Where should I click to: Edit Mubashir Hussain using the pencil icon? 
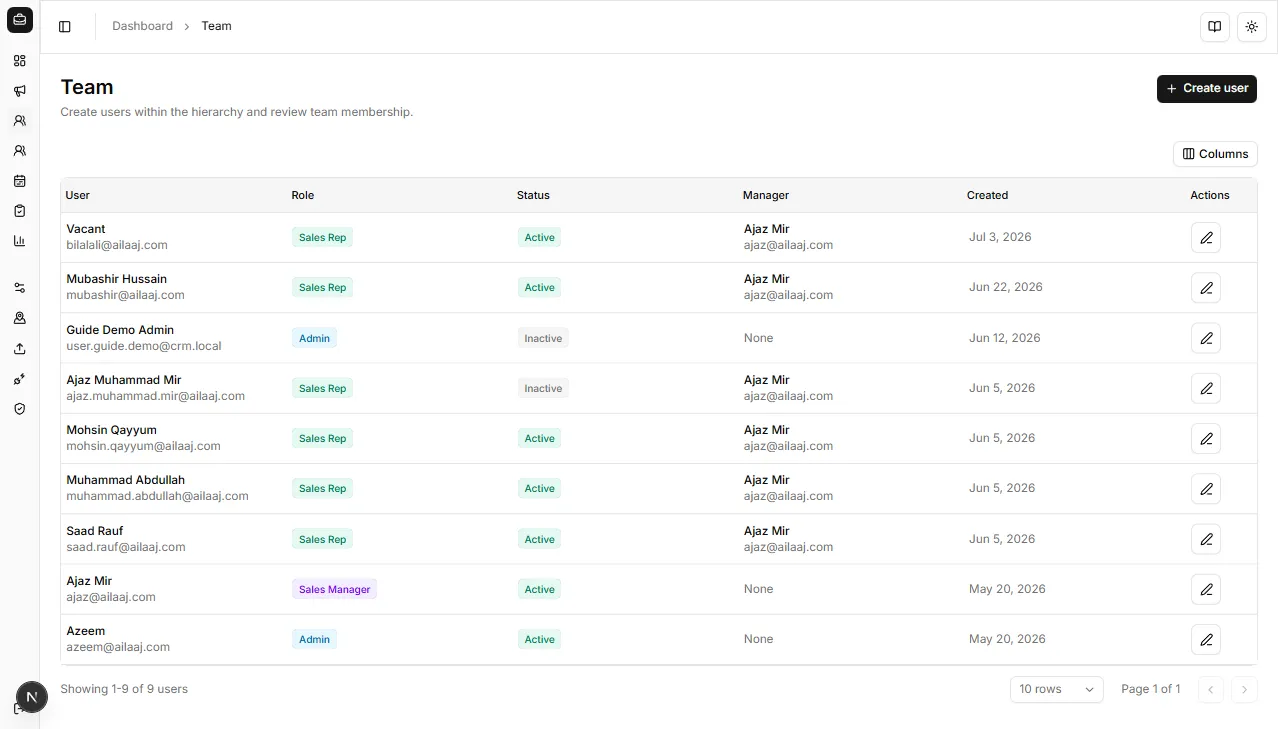tap(1206, 288)
